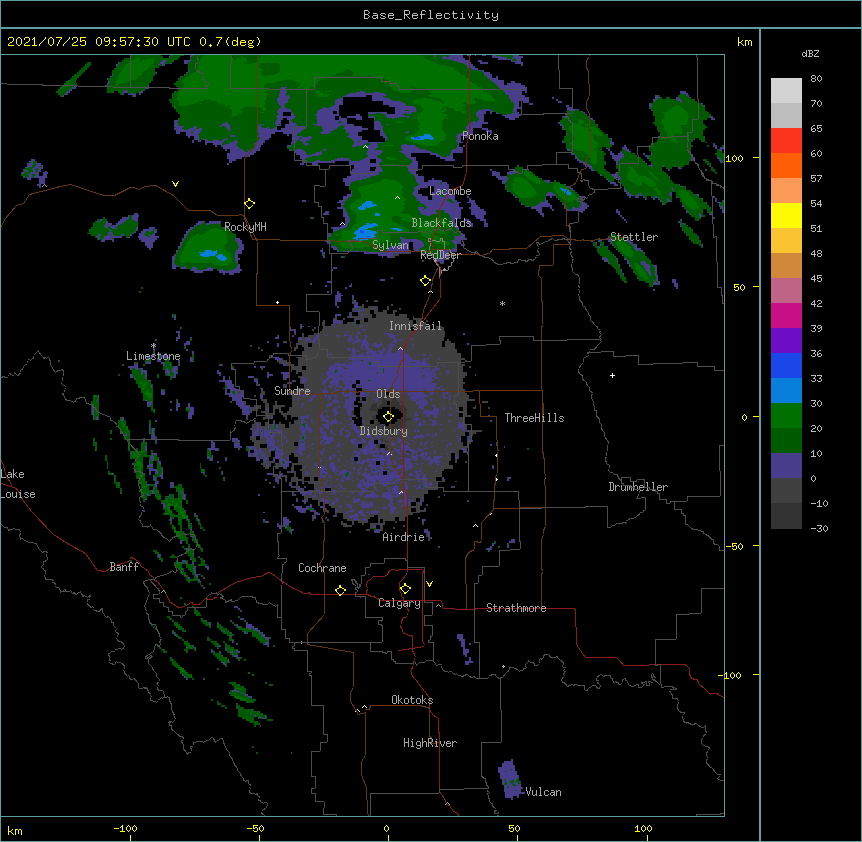Select the radar site diamond between Olds and Didsbury

[388, 416]
